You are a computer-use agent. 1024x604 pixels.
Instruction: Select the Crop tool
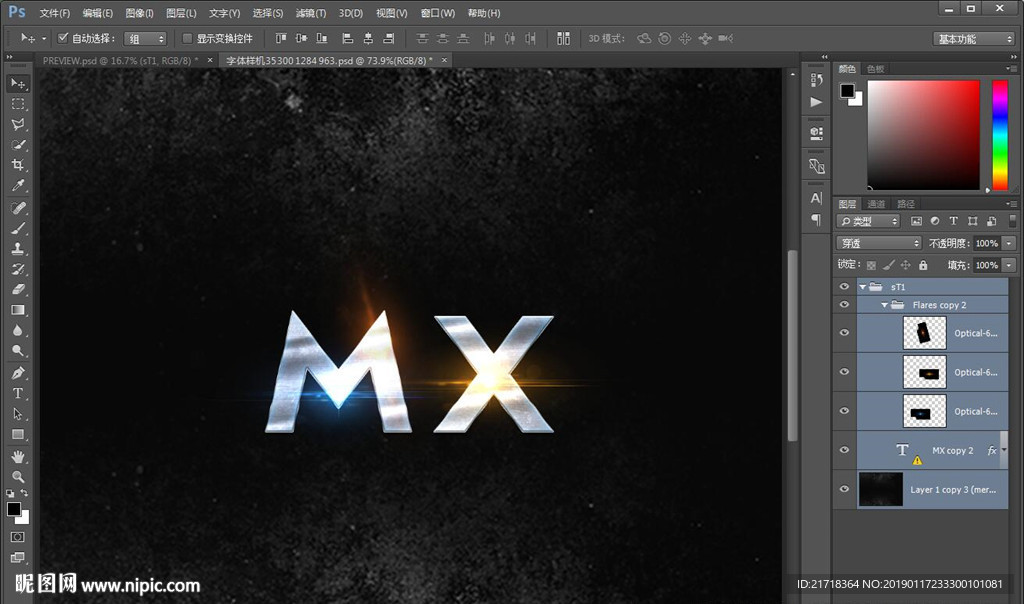18,166
